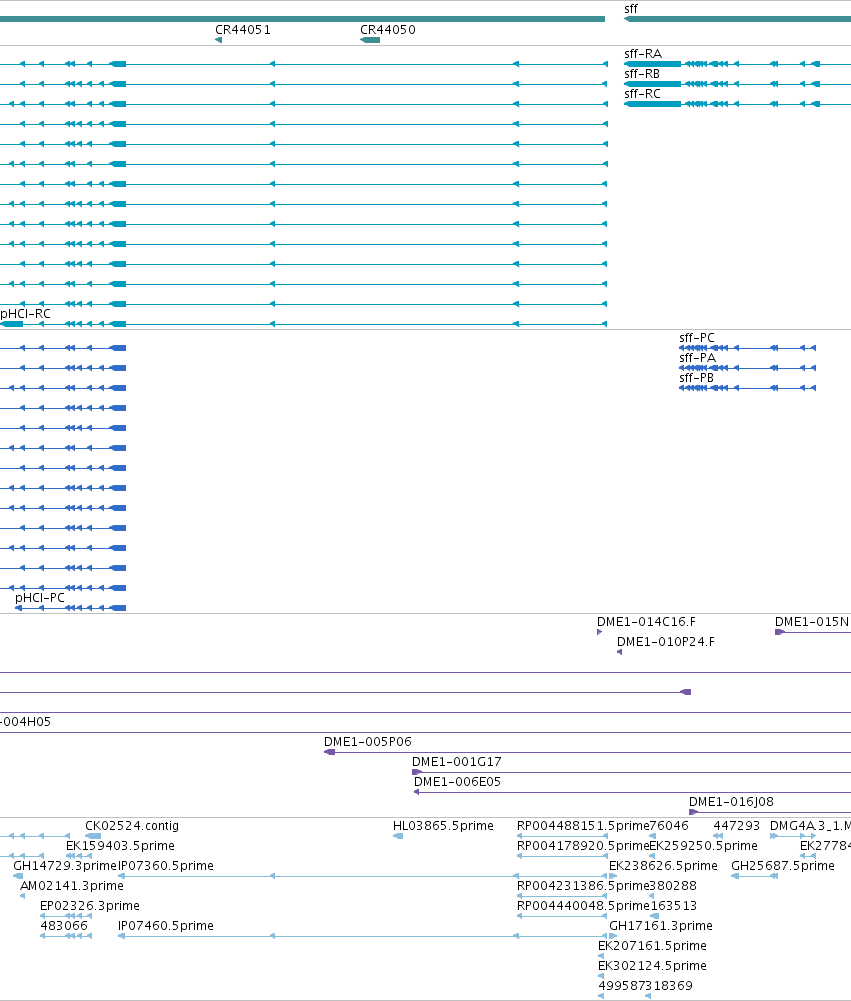This screenshot has height=1001, width=851.
Task: Select the CK02524.contig EST label
Action: tap(132, 826)
